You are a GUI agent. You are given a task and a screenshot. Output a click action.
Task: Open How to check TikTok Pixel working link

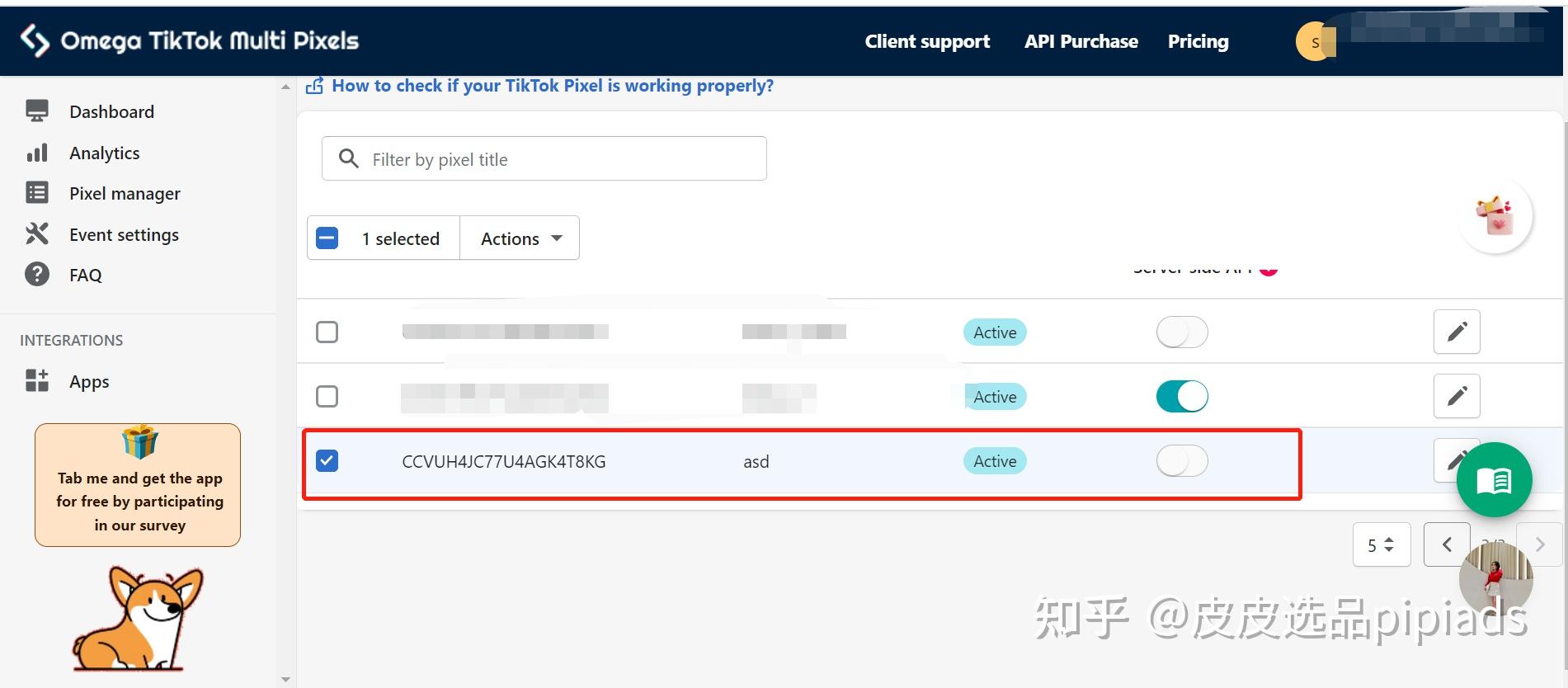[553, 86]
